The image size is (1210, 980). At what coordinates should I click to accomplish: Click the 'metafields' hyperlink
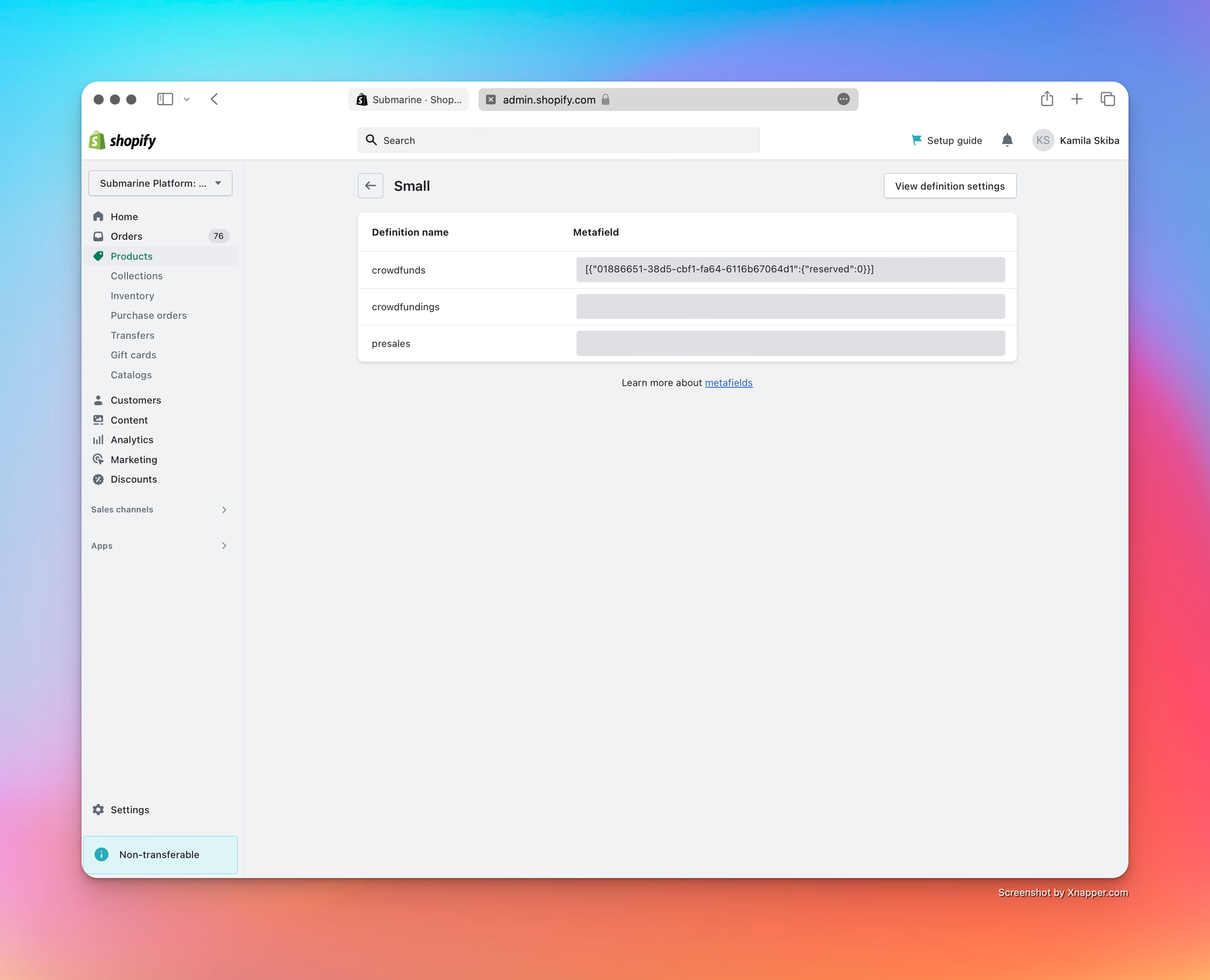click(728, 381)
